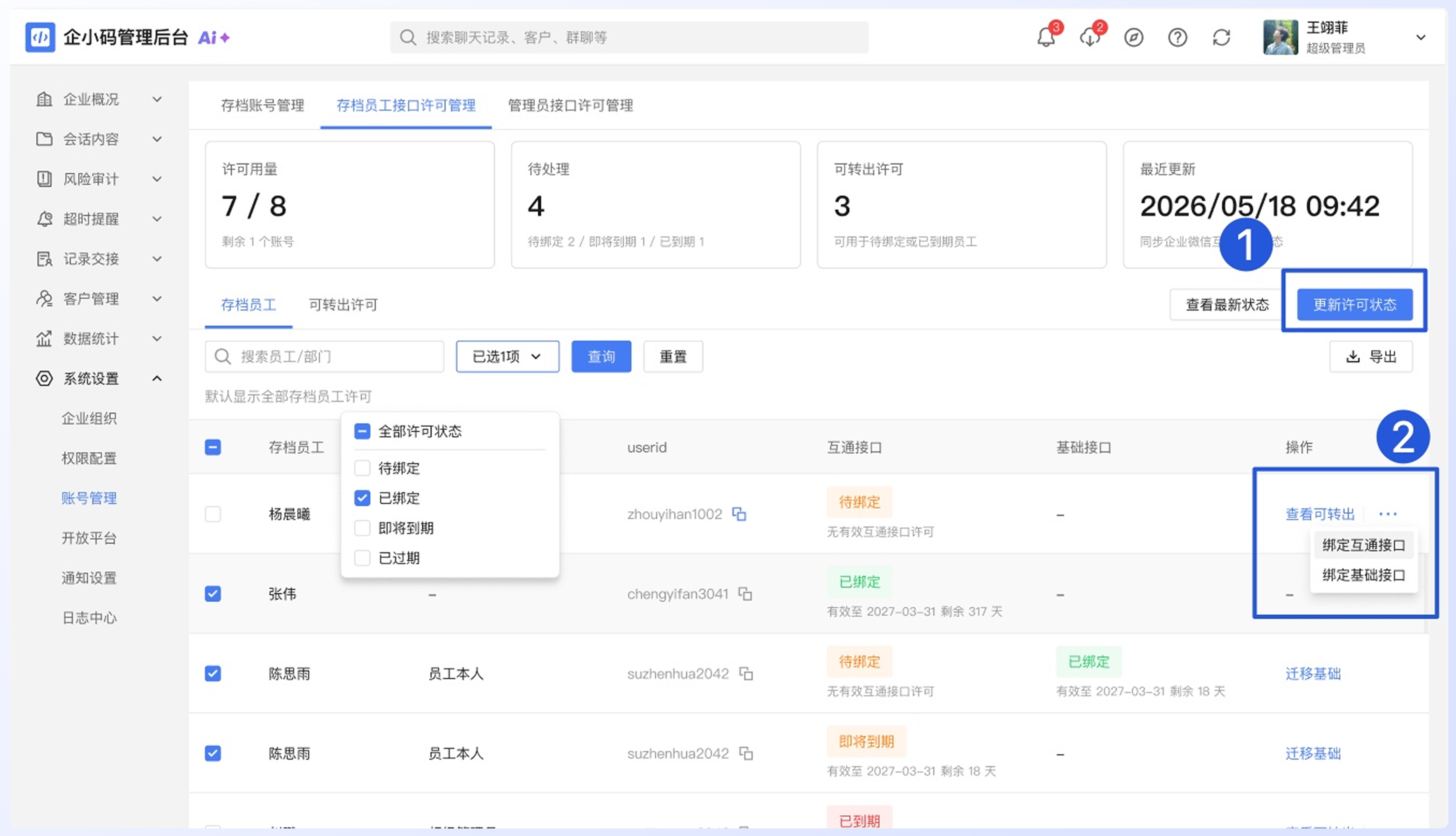Choose 绑定互通接口 from the menu
The image size is (1456, 836).
coord(1363,545)
